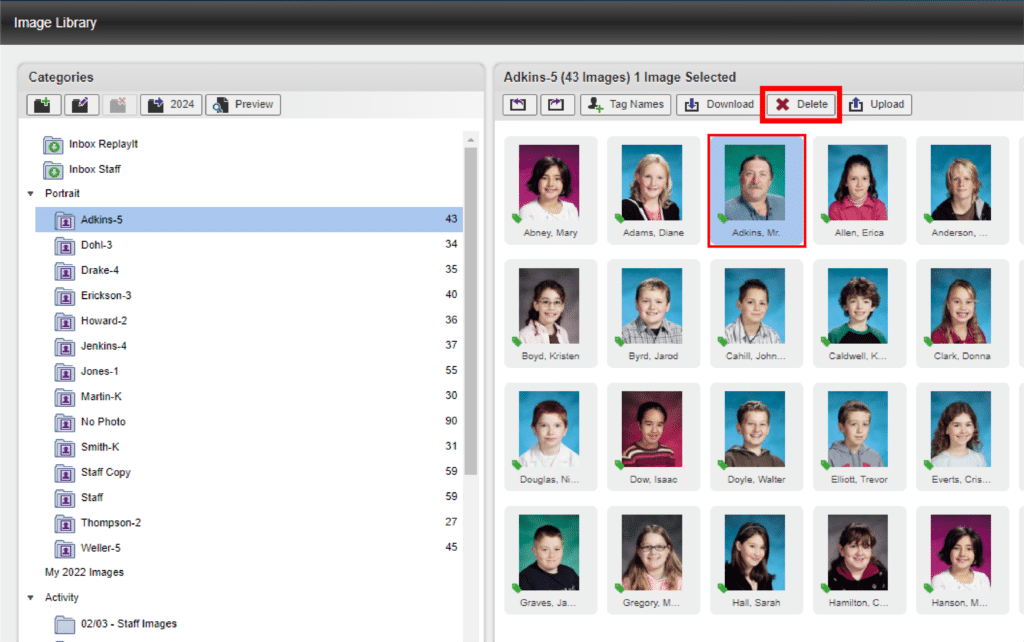Image resolution: width=1024 pixels, height=642 pixels.
Task: Click the edit category icon
Action: pos(81,104)
